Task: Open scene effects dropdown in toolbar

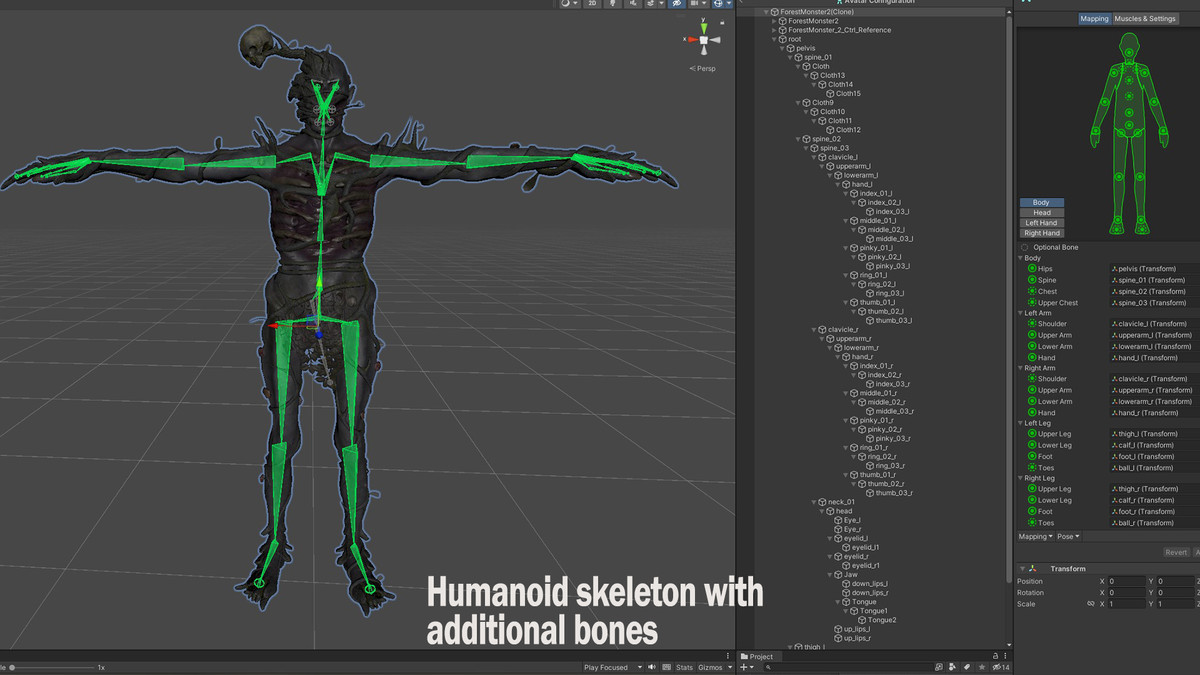Action: 661,3
